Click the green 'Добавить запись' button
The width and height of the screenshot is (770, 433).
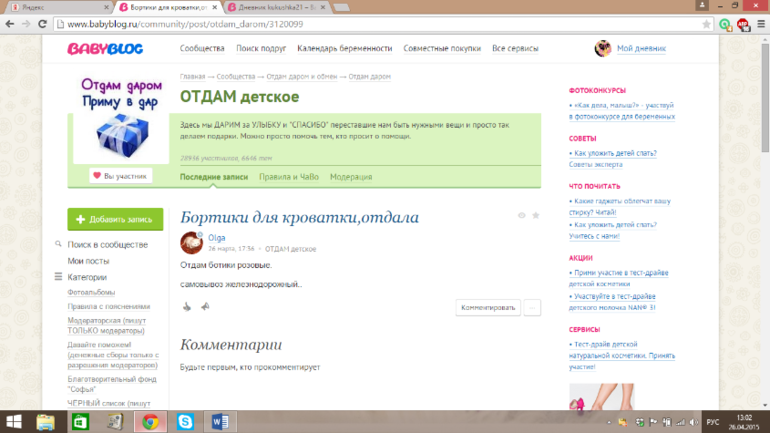[115, 219]
